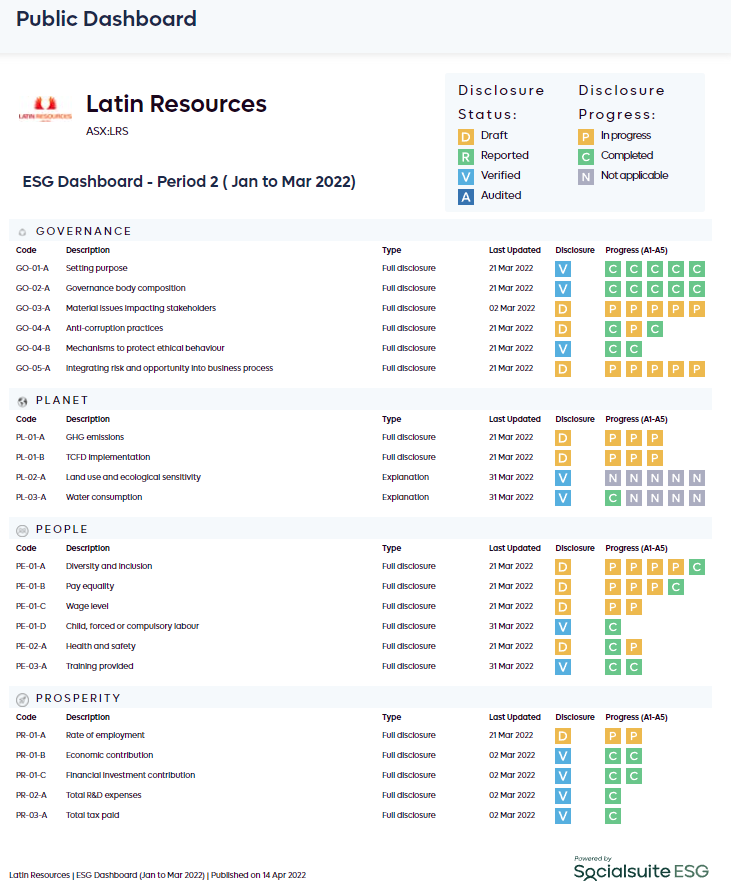The width and height of the screenshot is (731, 889).
Task: Click the Verified badge for PE-01-D
Action: 563,627
